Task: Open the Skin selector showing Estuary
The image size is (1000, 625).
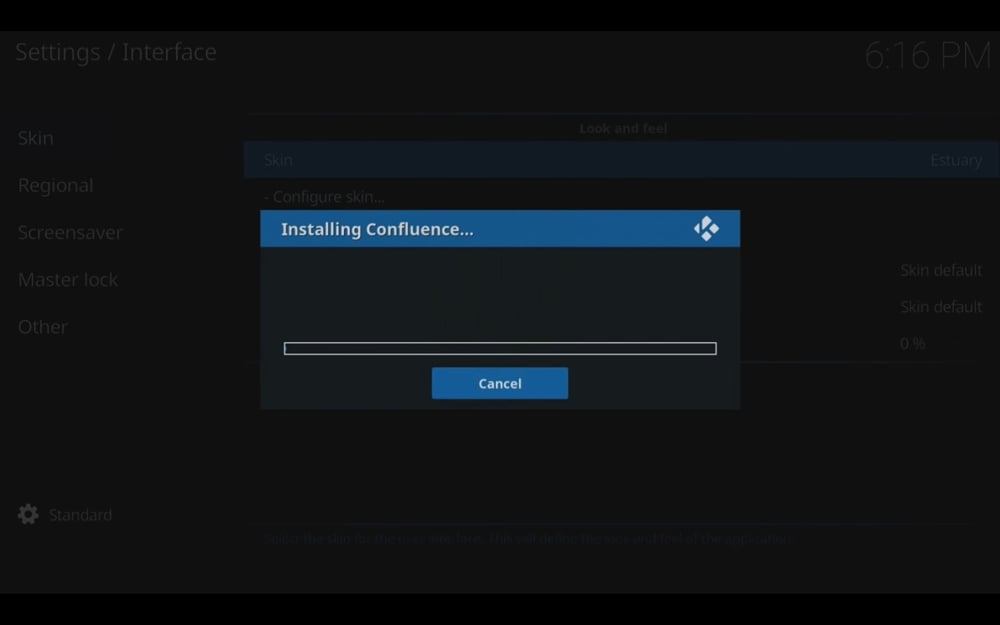Action: pyautogui.click(x=620, y=159)
